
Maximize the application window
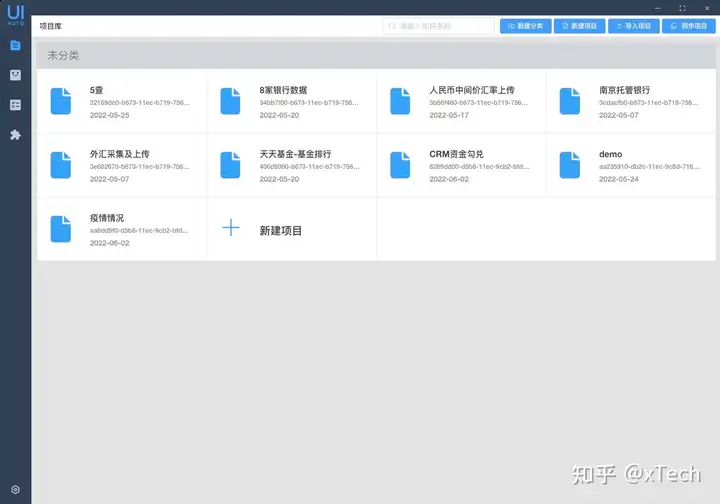(x=682, y=8)
